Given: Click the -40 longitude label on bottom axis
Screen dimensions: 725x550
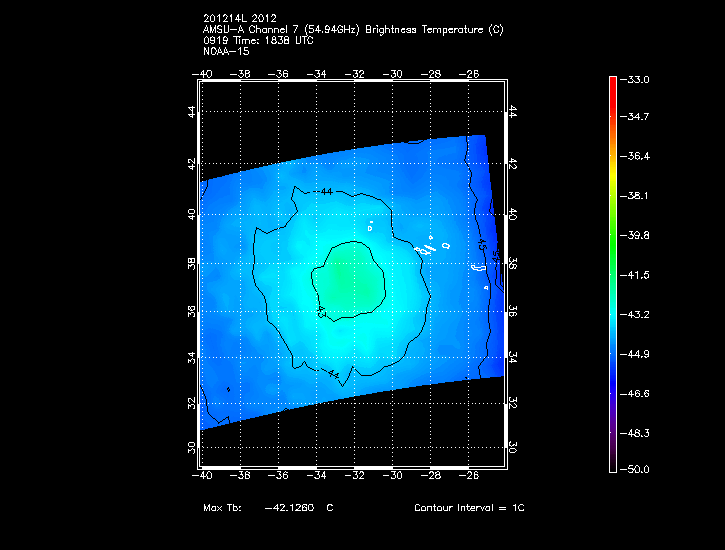Looking at the screenshot, I should (x=202, y=476).
